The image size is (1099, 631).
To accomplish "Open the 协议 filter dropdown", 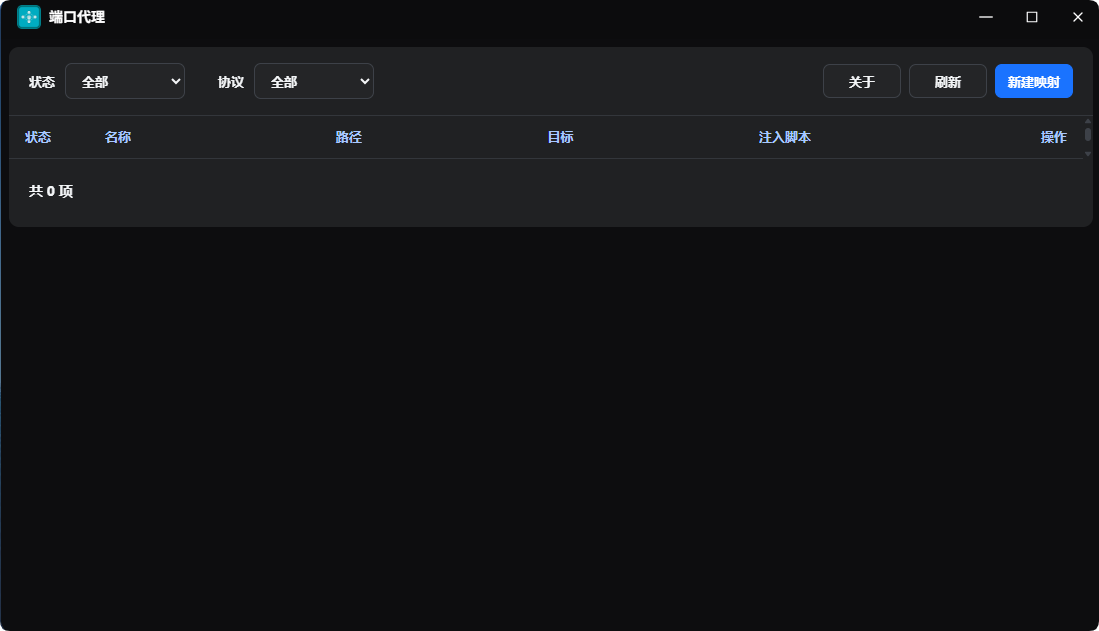I will click(313, 81).
